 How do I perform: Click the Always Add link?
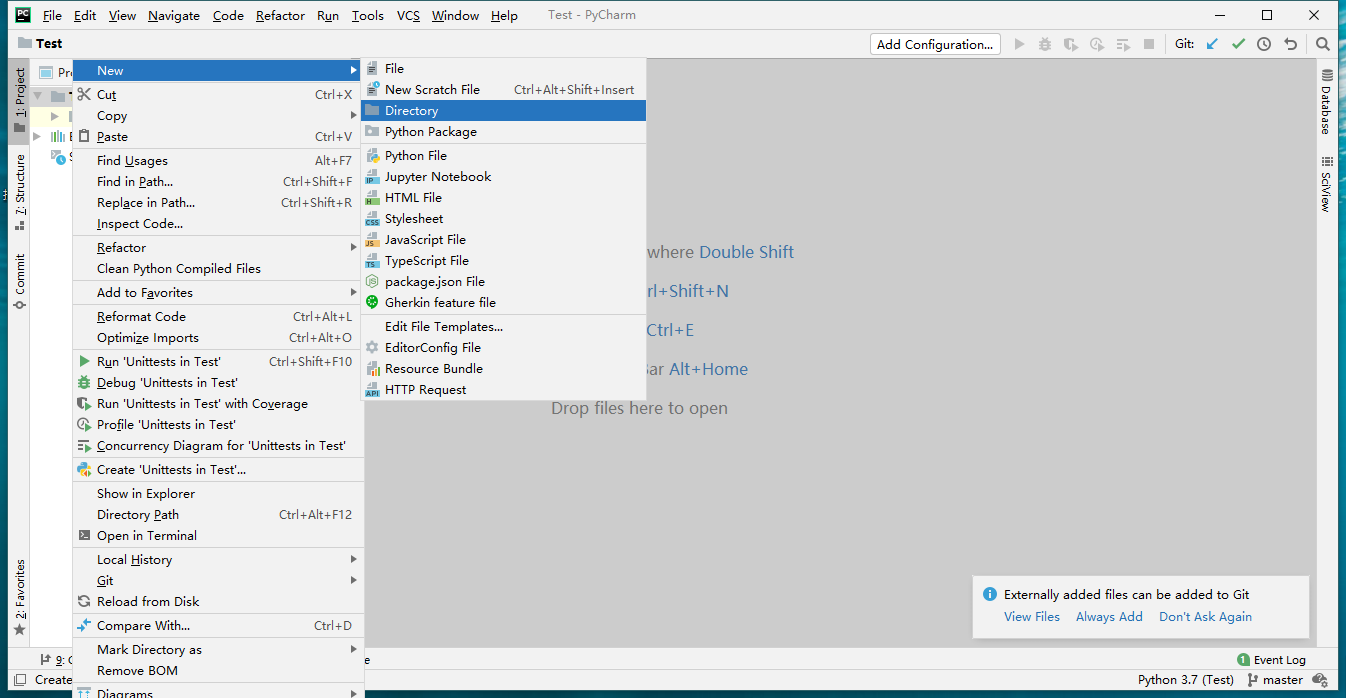coord(1109,617)
